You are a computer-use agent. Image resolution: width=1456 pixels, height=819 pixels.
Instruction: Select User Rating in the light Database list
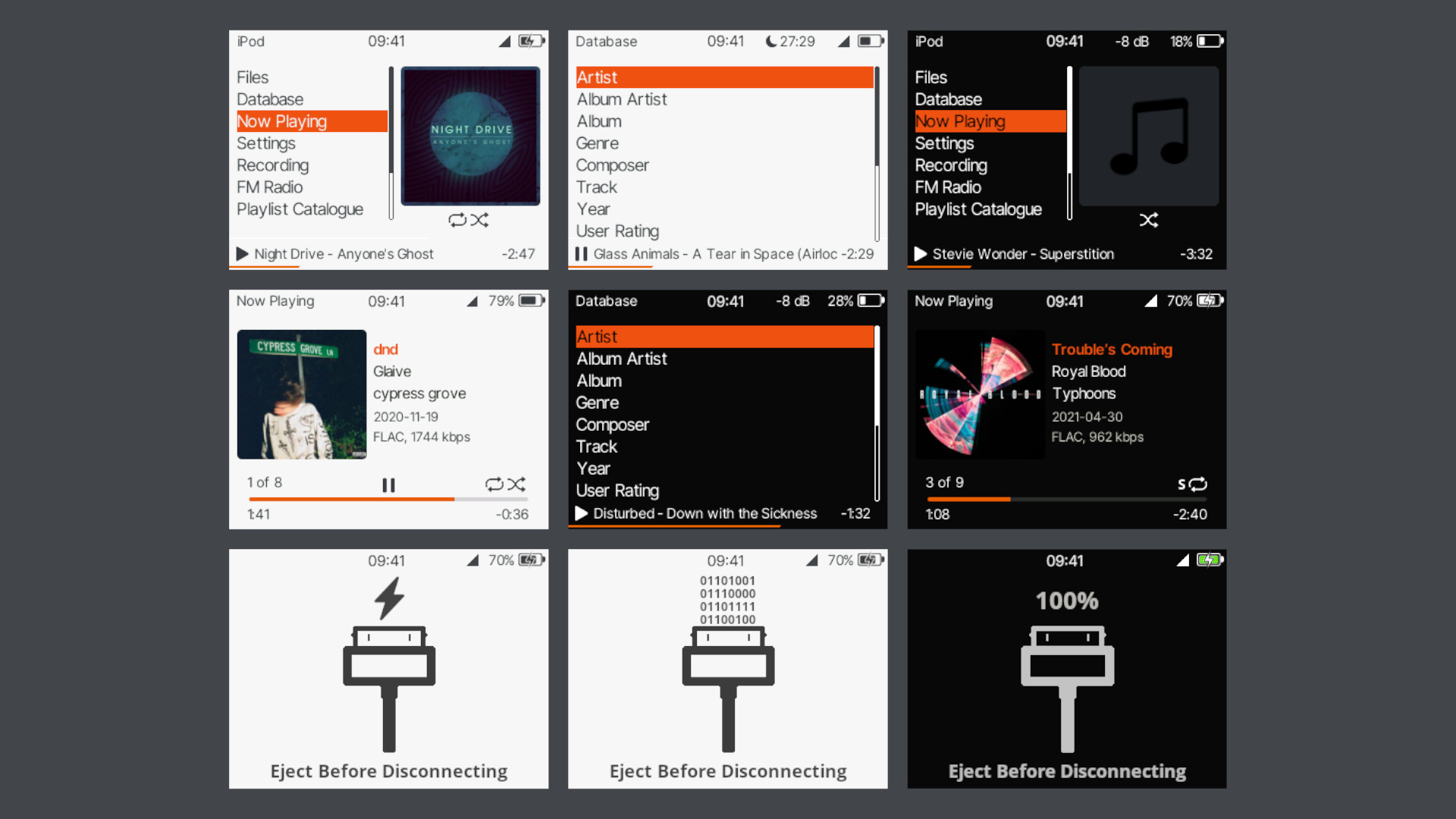click(617, 231)
